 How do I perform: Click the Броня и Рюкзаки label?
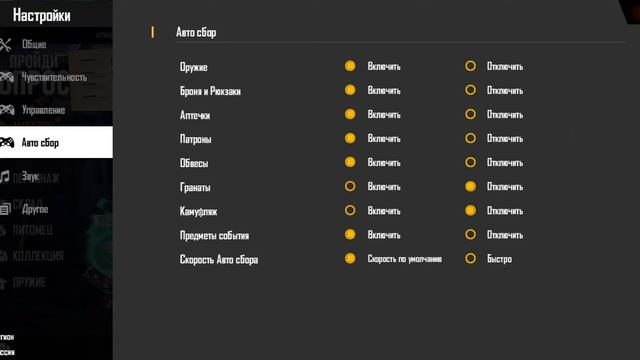click(x=210, y=91)
